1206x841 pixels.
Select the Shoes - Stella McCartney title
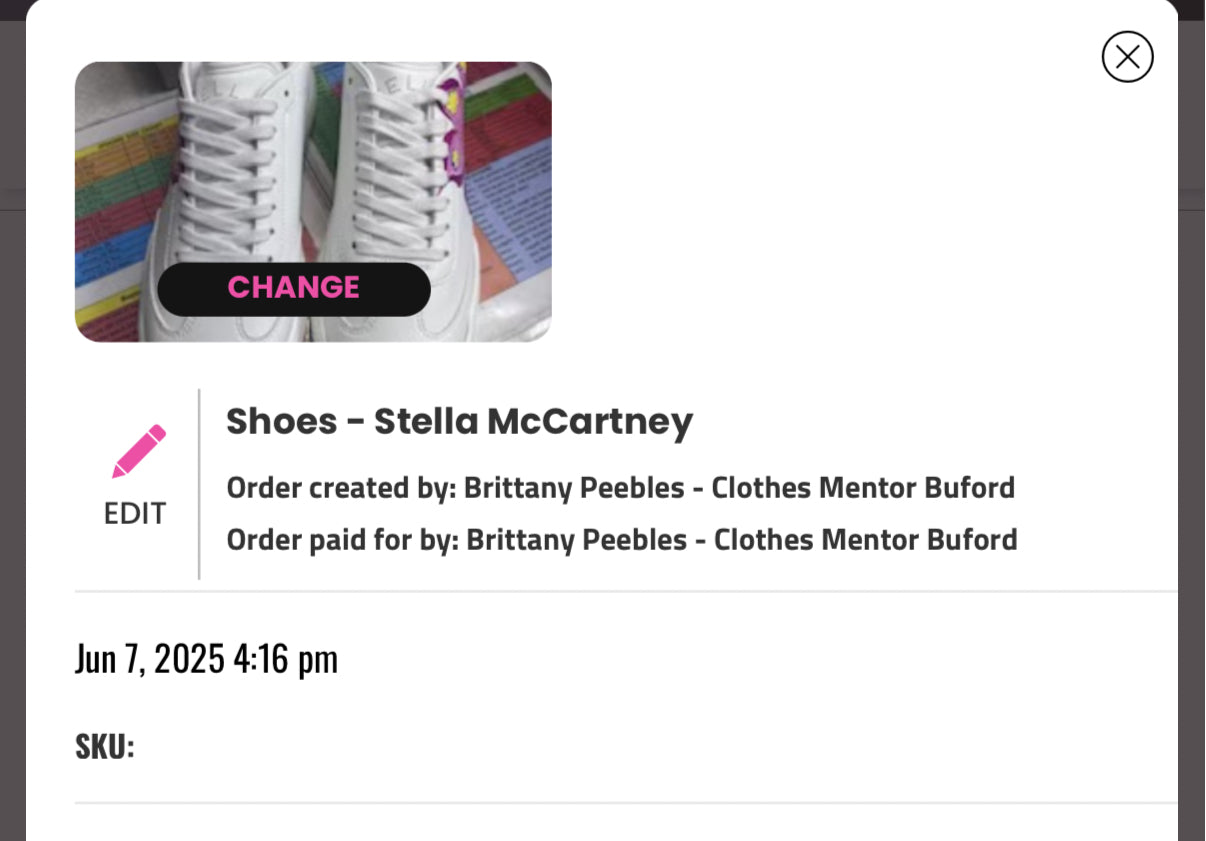(x=459, y=421)
